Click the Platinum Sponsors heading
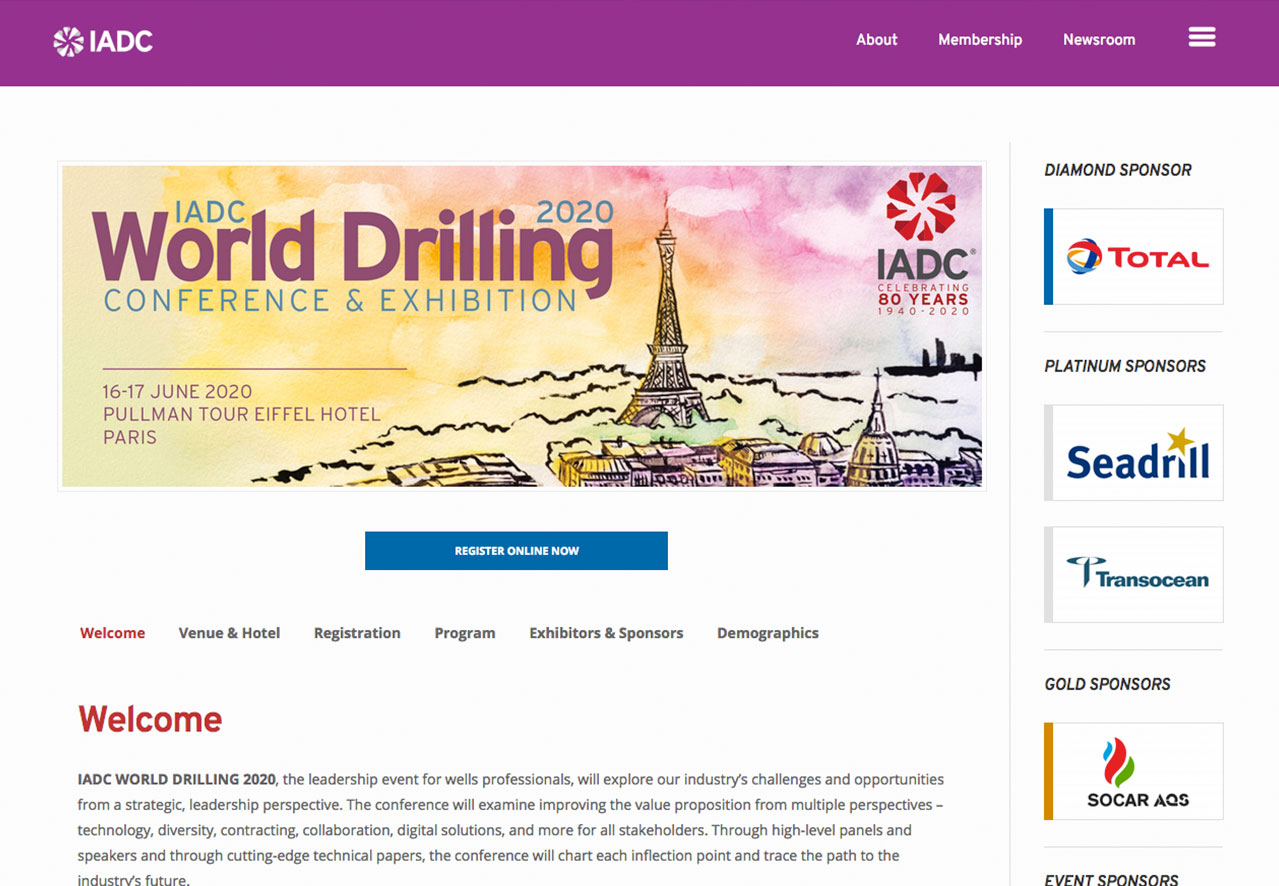Image resolution: width=1279 pixels, height=886 pixels. 1125,366
